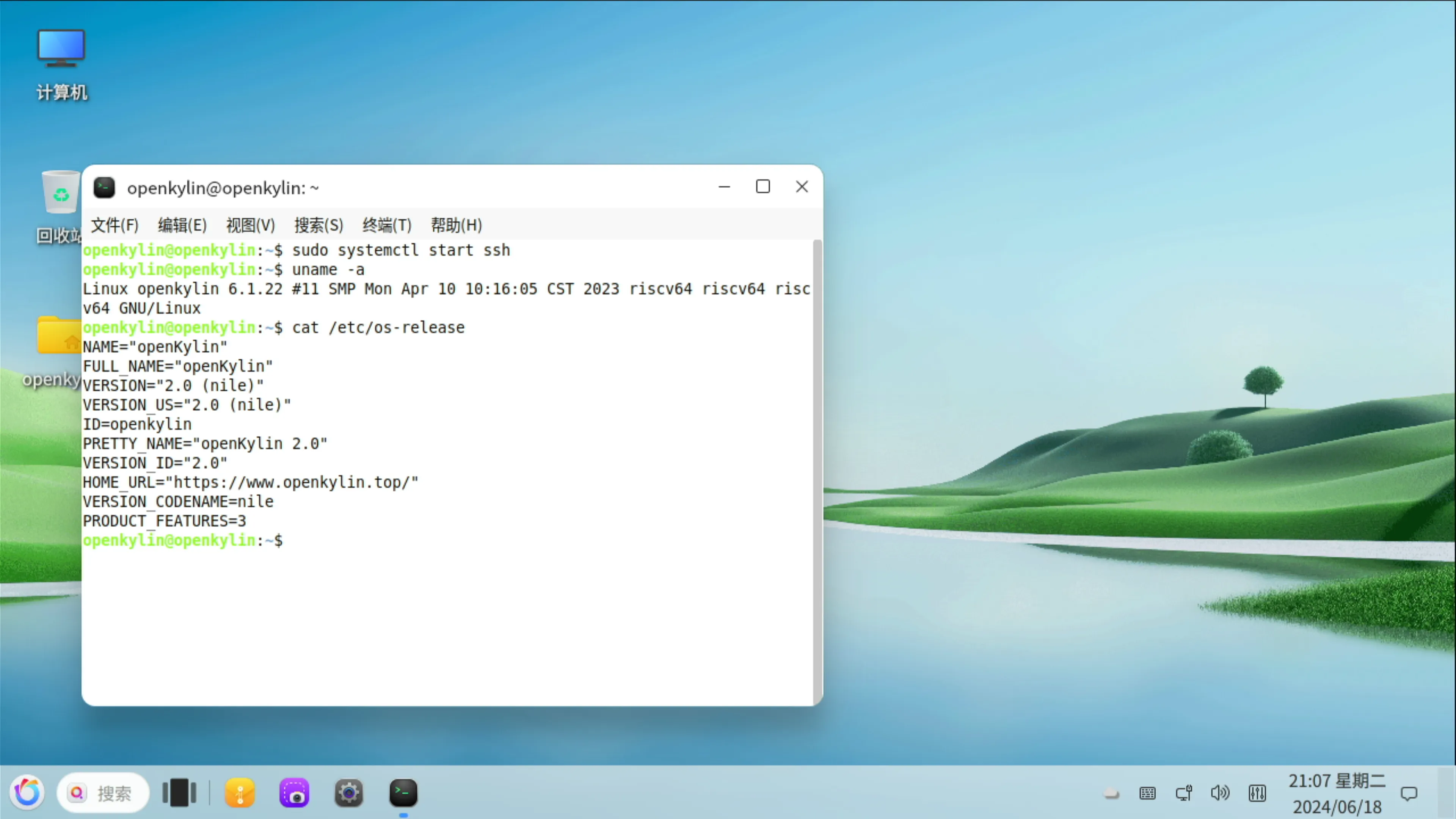The height and width of the screenshot is (819, 1456).
Task: Mute the system volume from the tray
Action: [x=1220, y=793]
